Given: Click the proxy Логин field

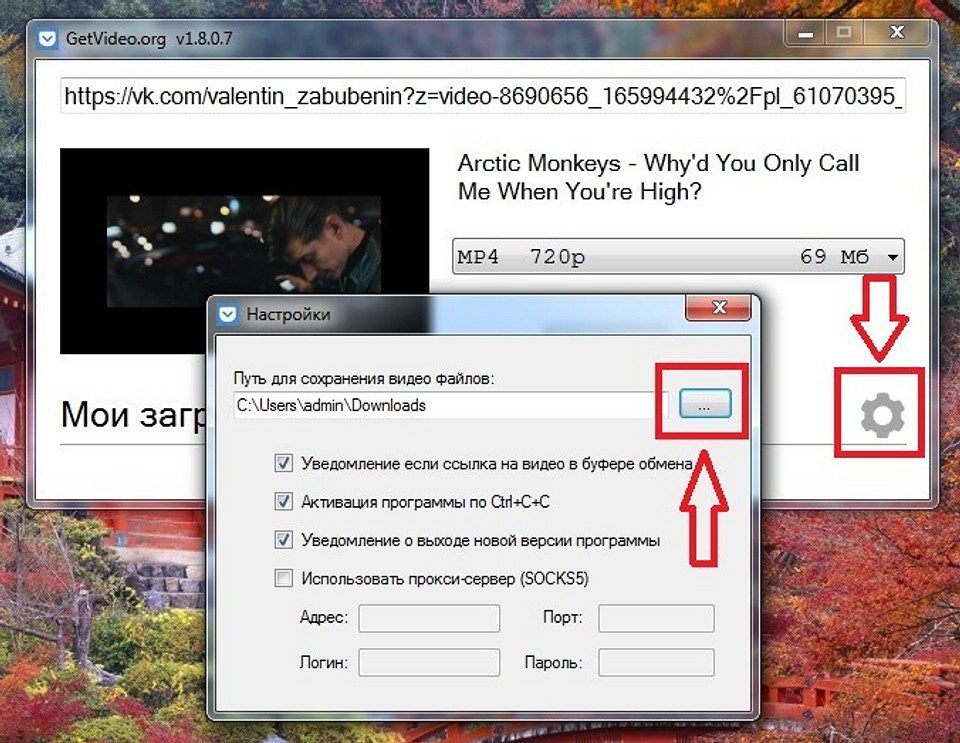Looking at the screenshot, I should [429, 663].
